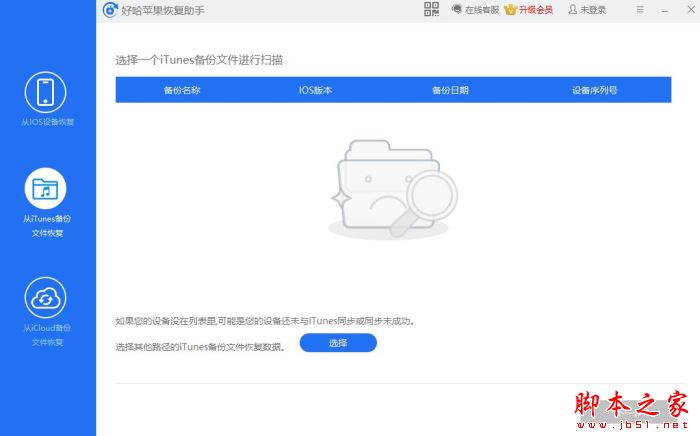Close the application window
The height and width of the screenshot is (436, 700).
tap(691, 9)
